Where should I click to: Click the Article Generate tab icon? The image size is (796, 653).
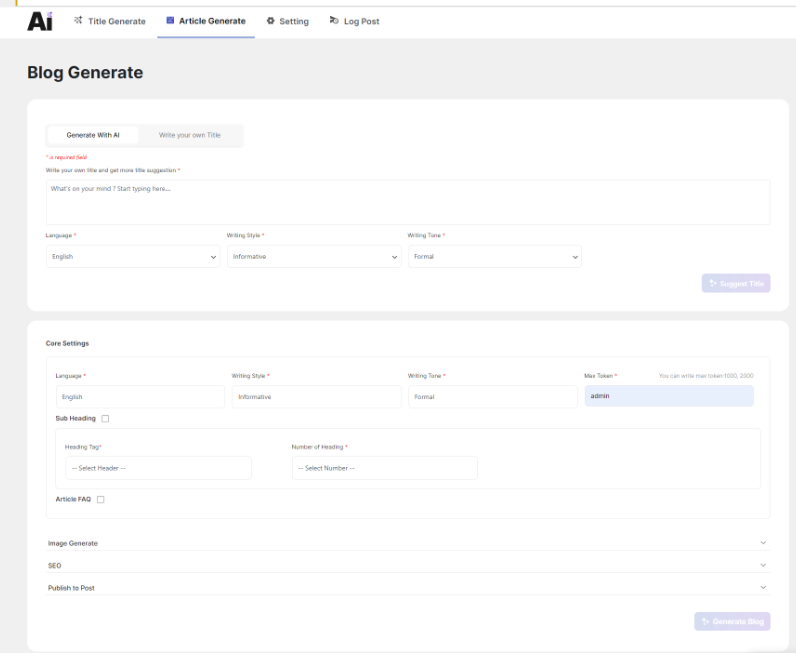tap(170, 20)
